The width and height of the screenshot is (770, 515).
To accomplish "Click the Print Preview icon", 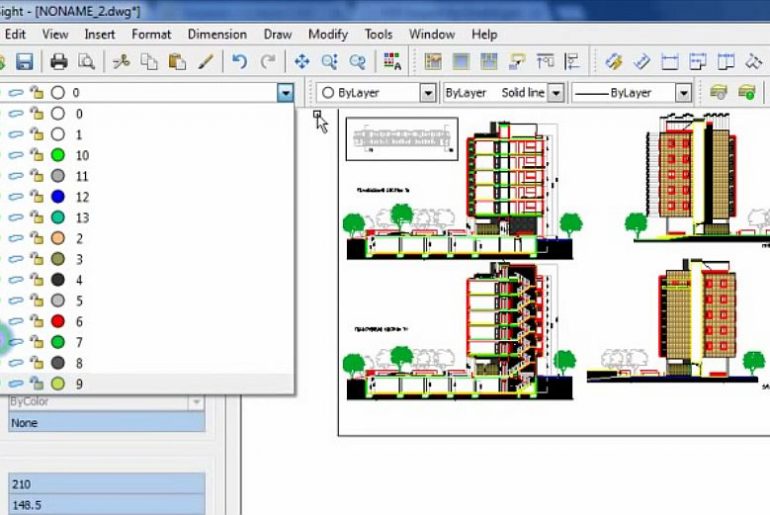I will pyautogui.click(x=86, y=62).
